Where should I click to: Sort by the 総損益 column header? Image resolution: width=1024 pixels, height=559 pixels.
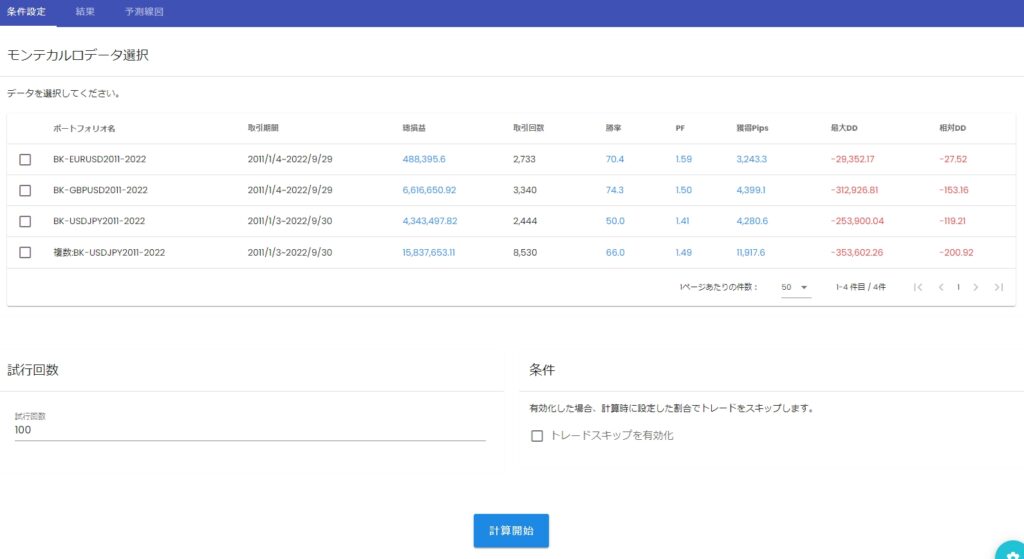[414, 128]
